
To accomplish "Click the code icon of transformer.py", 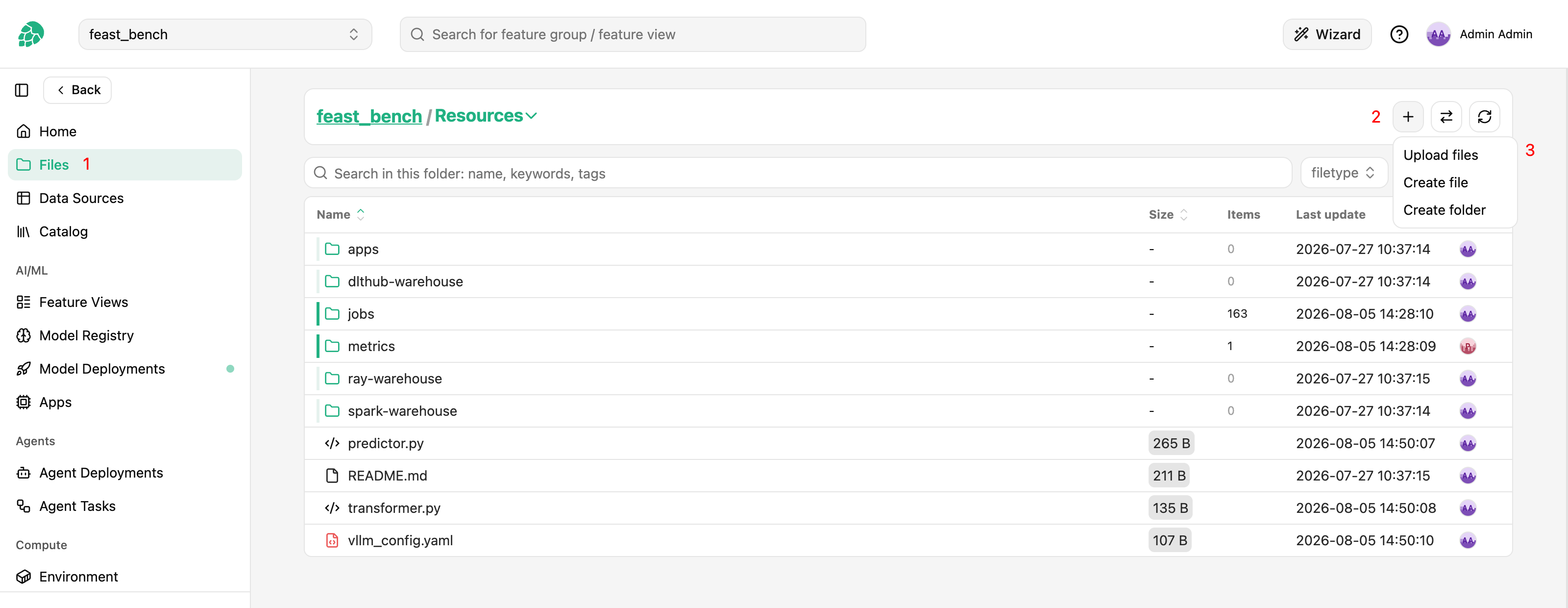I will 332,507.
